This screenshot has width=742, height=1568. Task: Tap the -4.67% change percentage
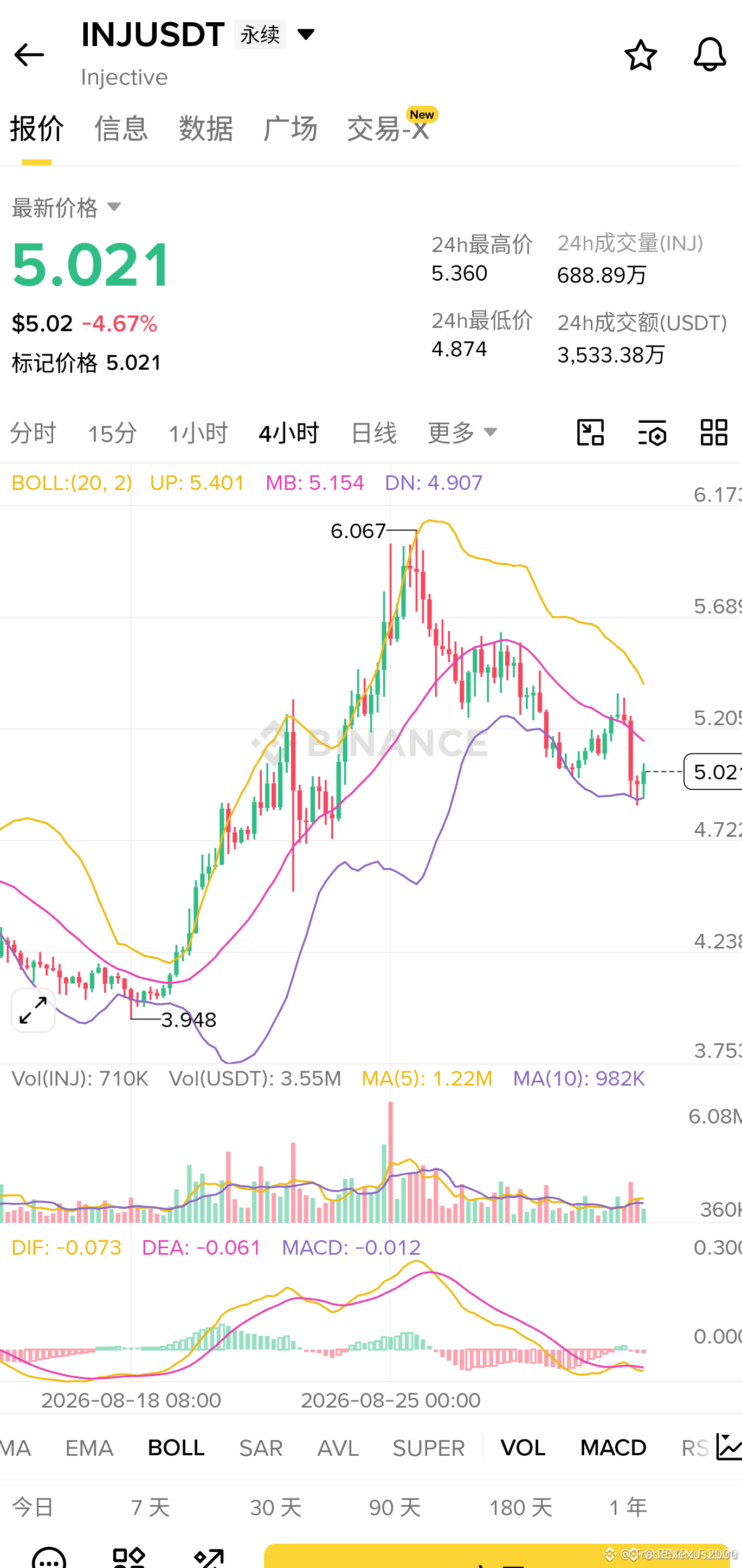pyautogui.click(x=119, y=323)
